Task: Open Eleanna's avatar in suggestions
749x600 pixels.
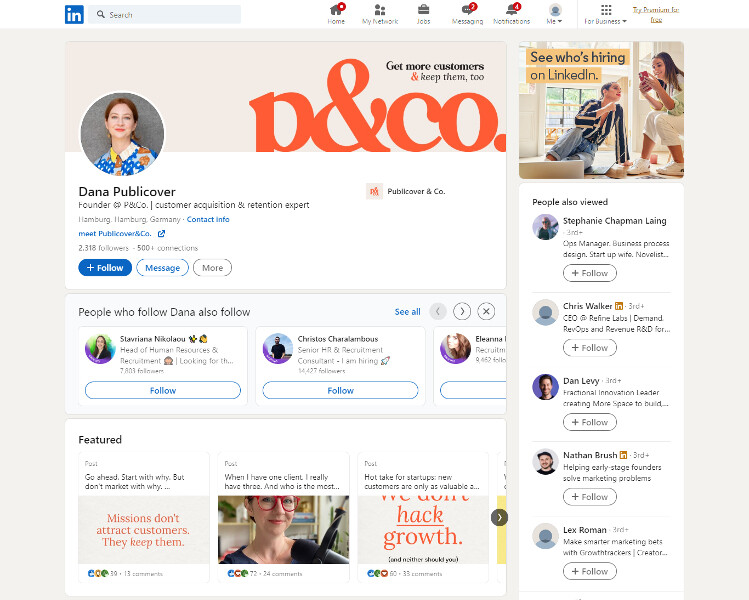Action: (x=455, y=348)
